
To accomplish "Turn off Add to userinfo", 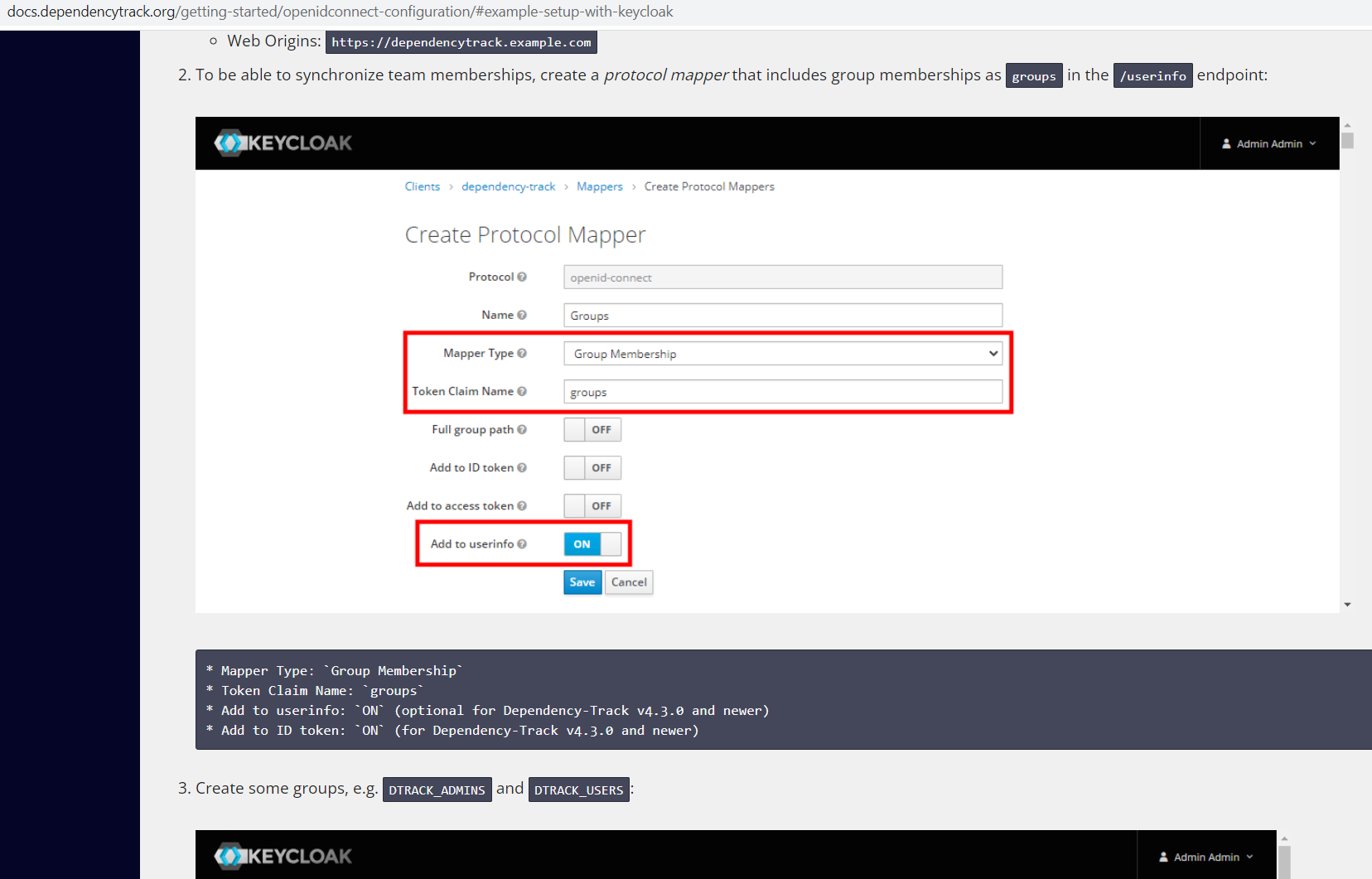I will 592,544.
